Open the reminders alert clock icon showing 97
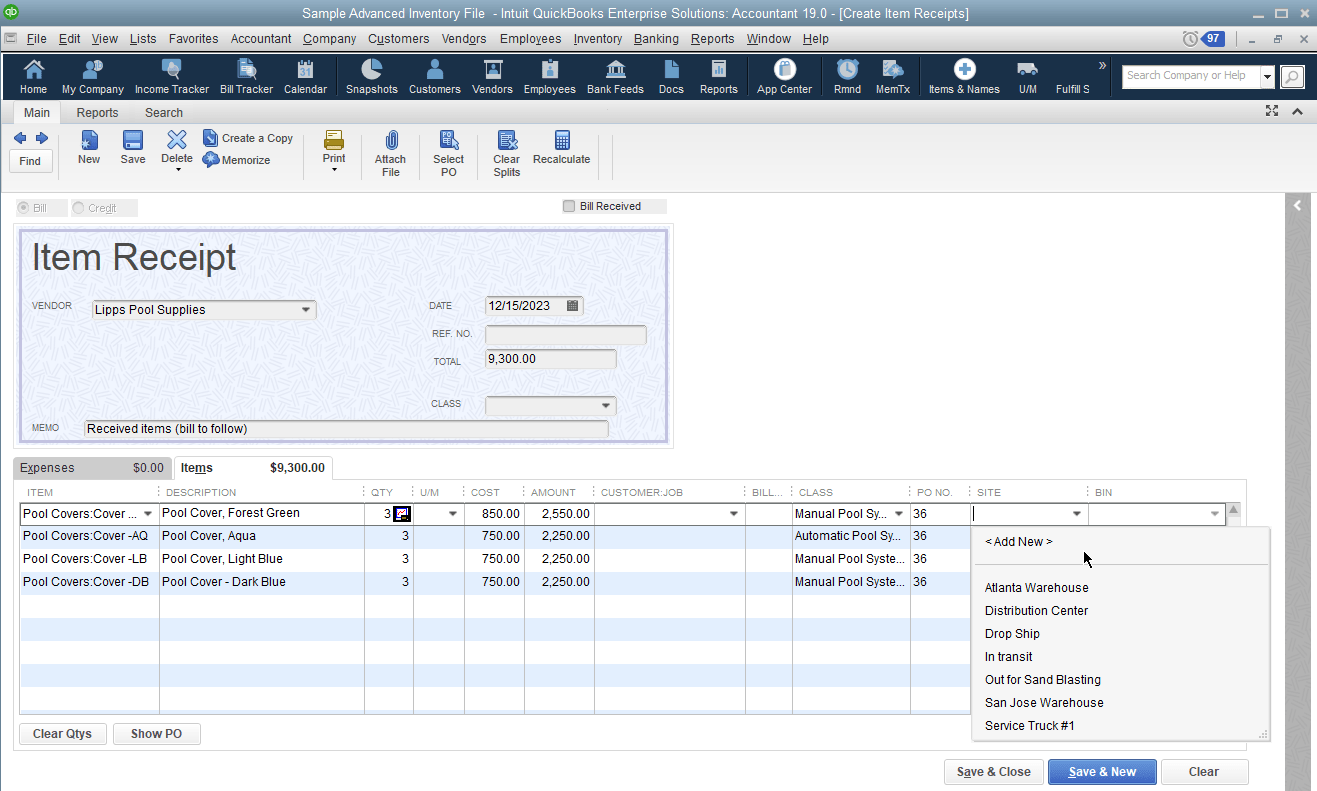The height and width of the screenshot is (791, 1317). (x=1204, y=38)
